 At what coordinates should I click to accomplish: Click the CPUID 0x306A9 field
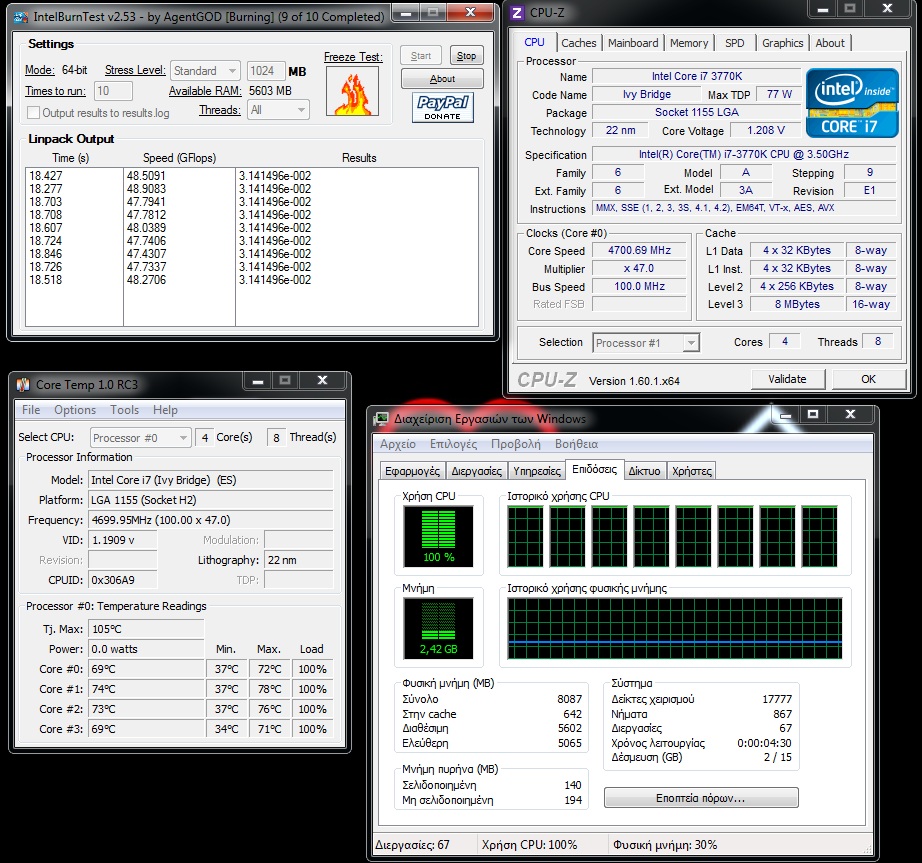123,580
